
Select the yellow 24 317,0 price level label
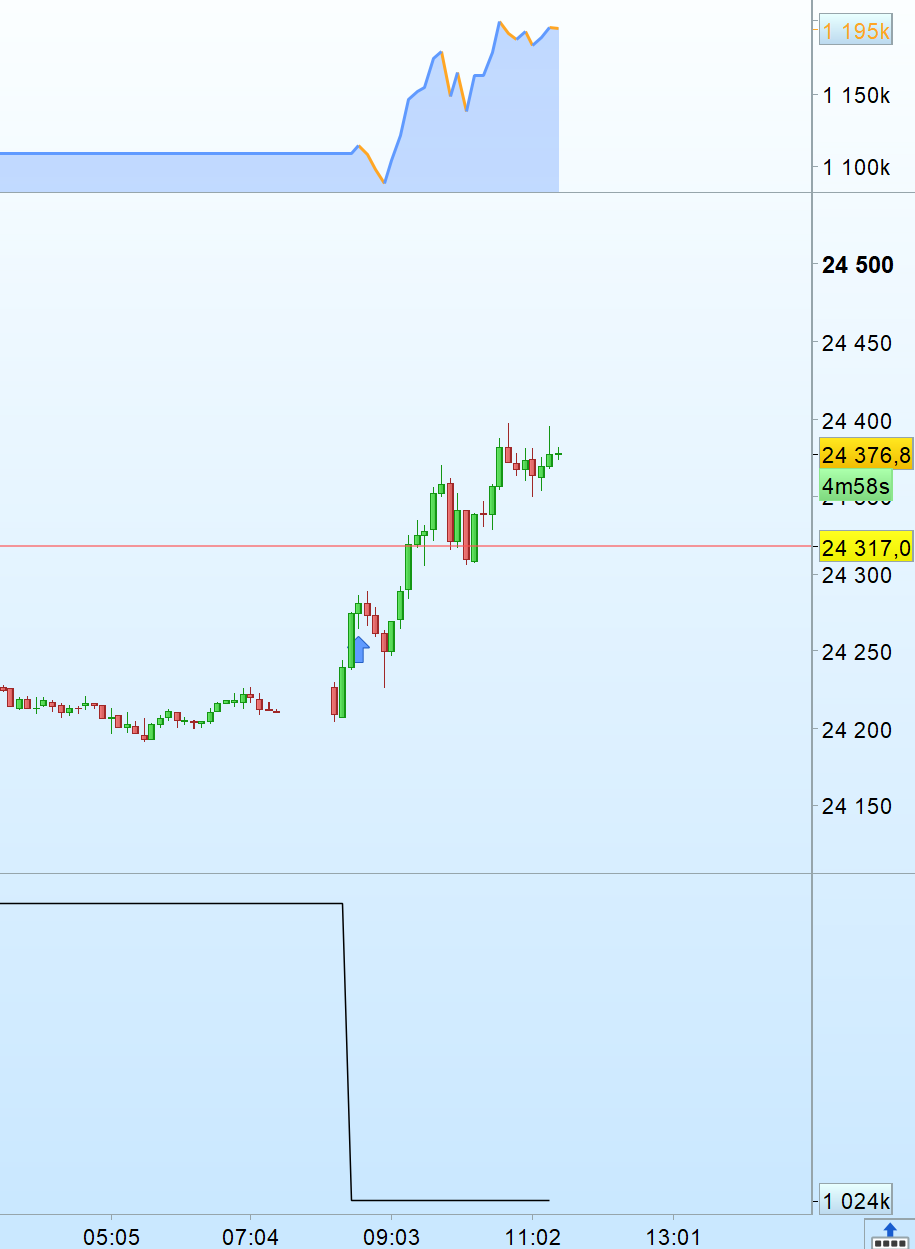(x=866, y=547)
